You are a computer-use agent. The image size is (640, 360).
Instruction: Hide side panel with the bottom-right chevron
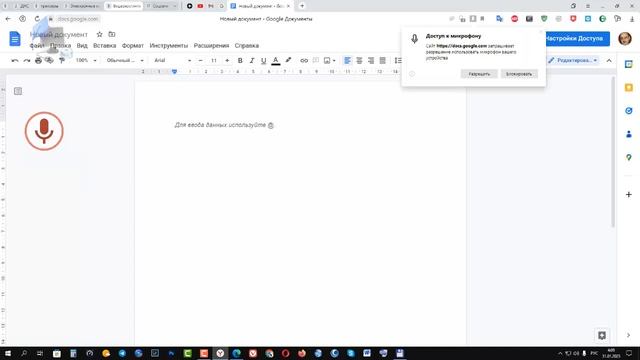point(628,335)
